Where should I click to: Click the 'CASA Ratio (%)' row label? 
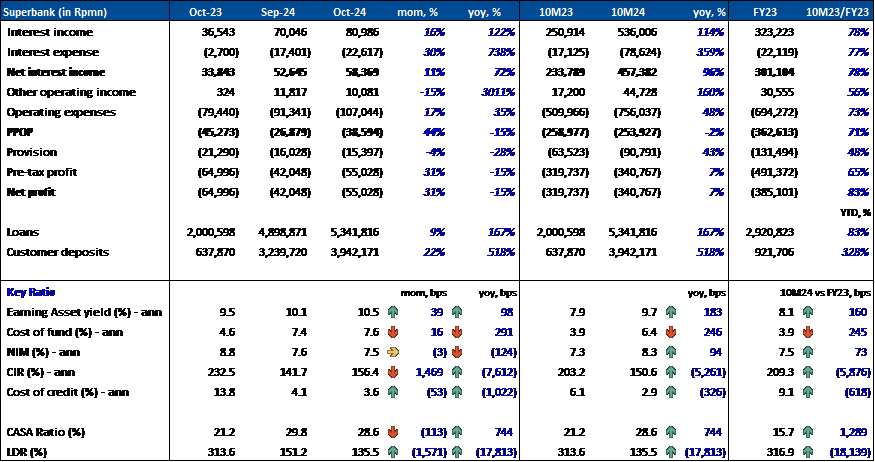click(x=45, y=432)
